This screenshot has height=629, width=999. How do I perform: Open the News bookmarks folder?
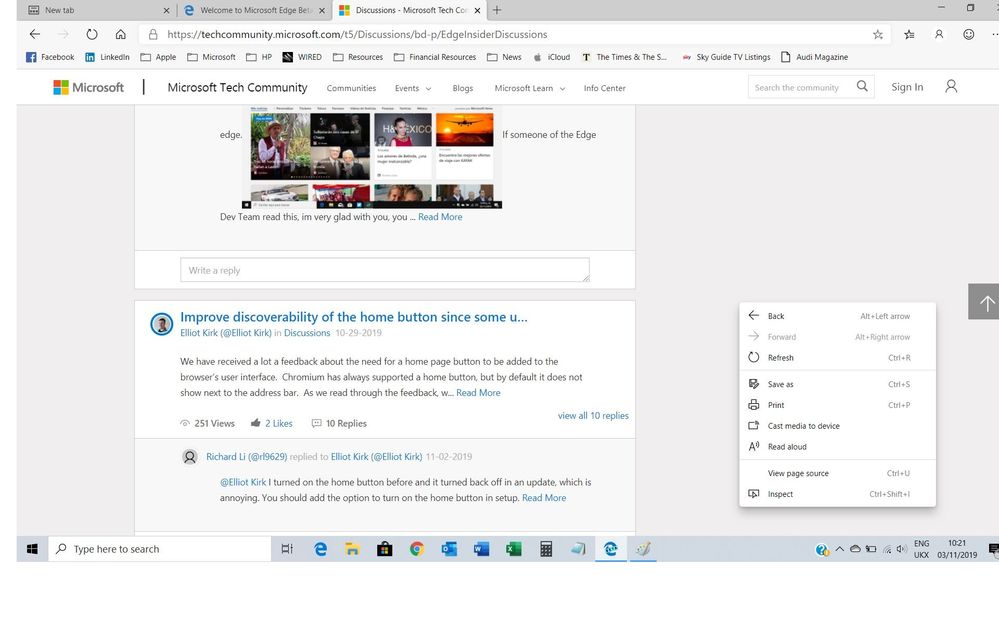[504, 57]
